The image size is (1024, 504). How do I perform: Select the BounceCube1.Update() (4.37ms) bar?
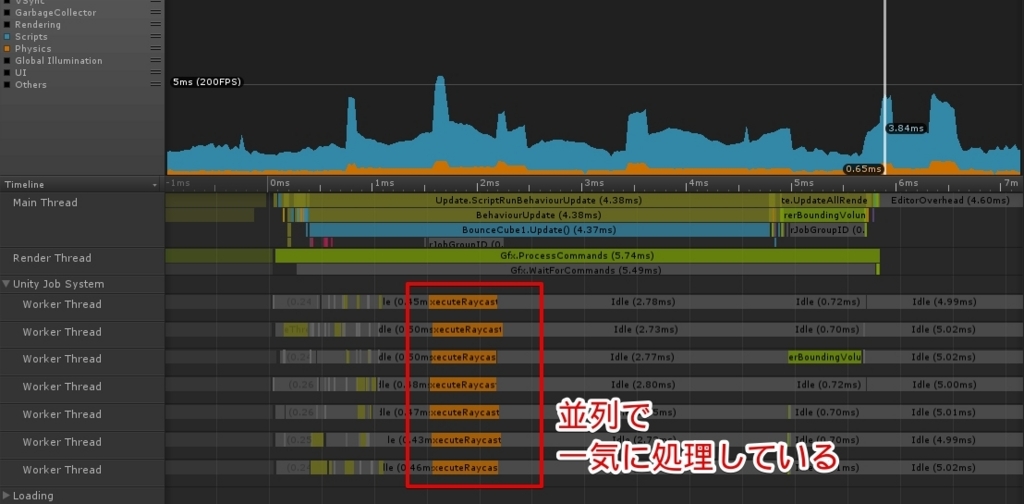(539, 230)
